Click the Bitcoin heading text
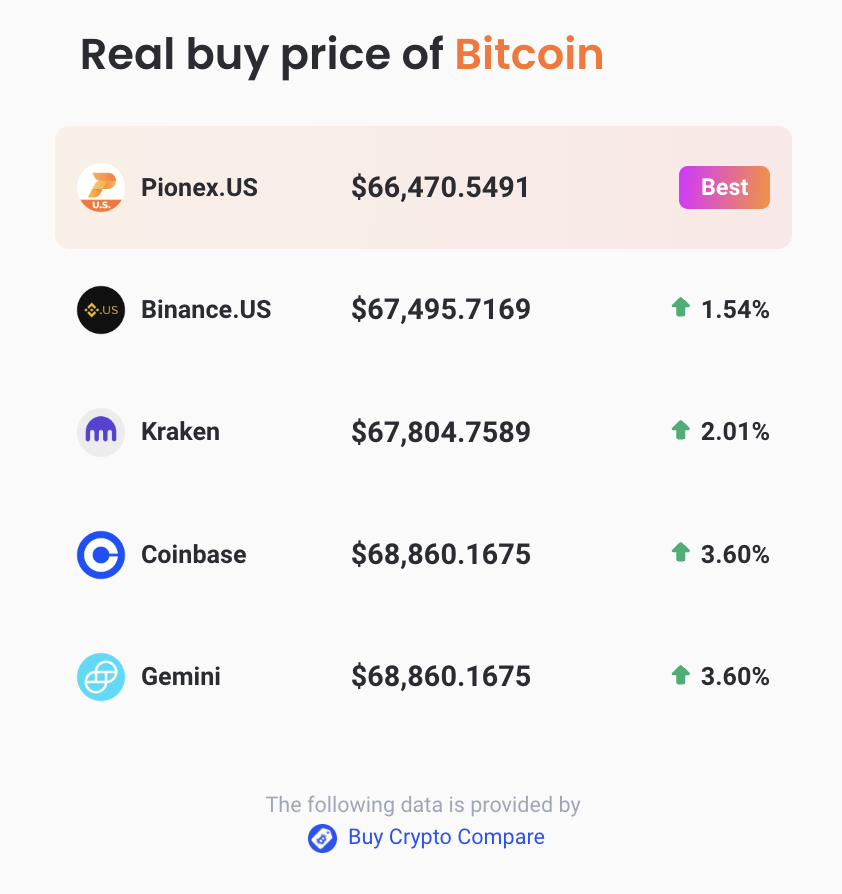Screen dimensions: 842x894 (x=529, y=55)
